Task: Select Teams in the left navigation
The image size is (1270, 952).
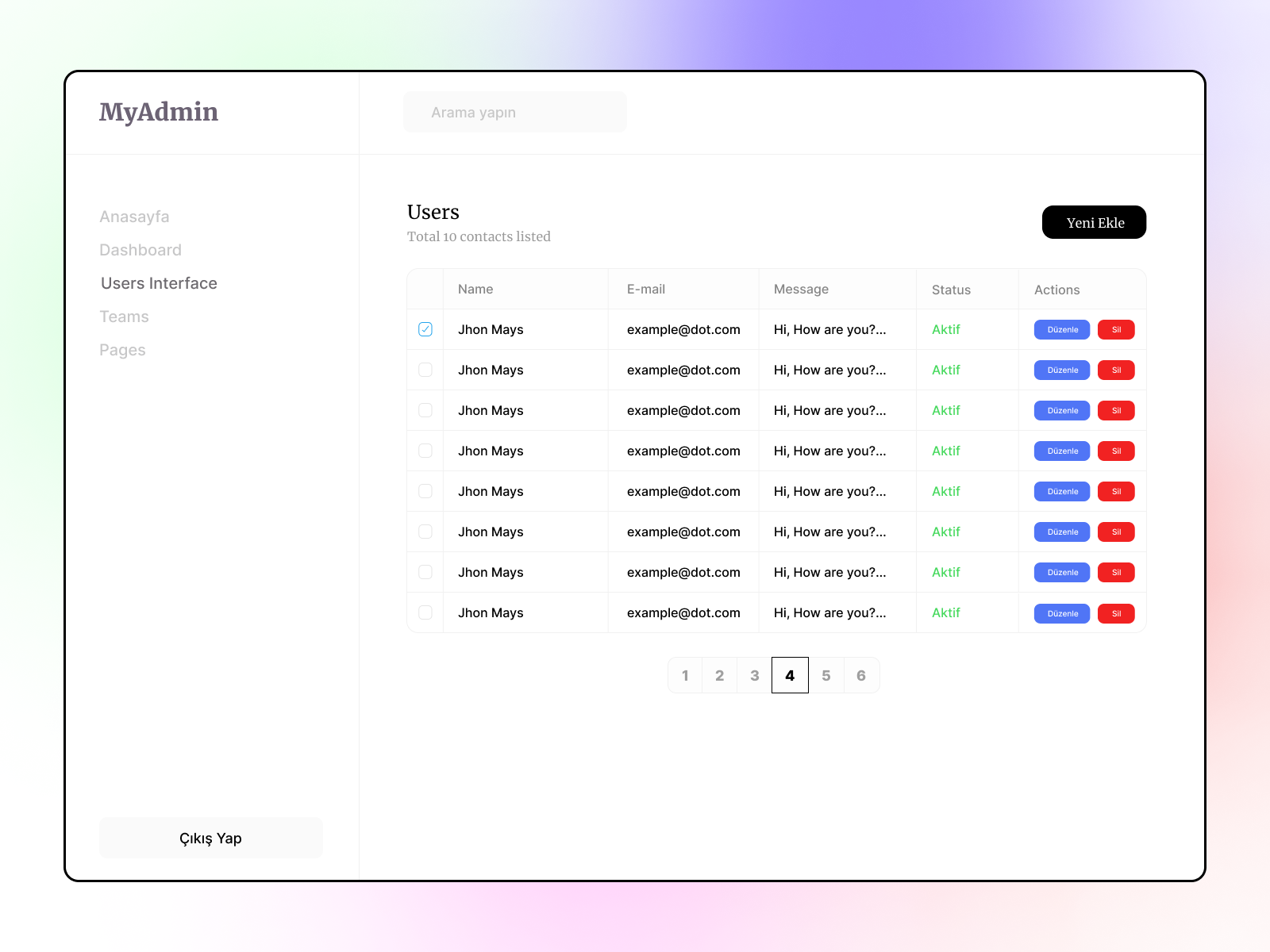Action: 124,316
